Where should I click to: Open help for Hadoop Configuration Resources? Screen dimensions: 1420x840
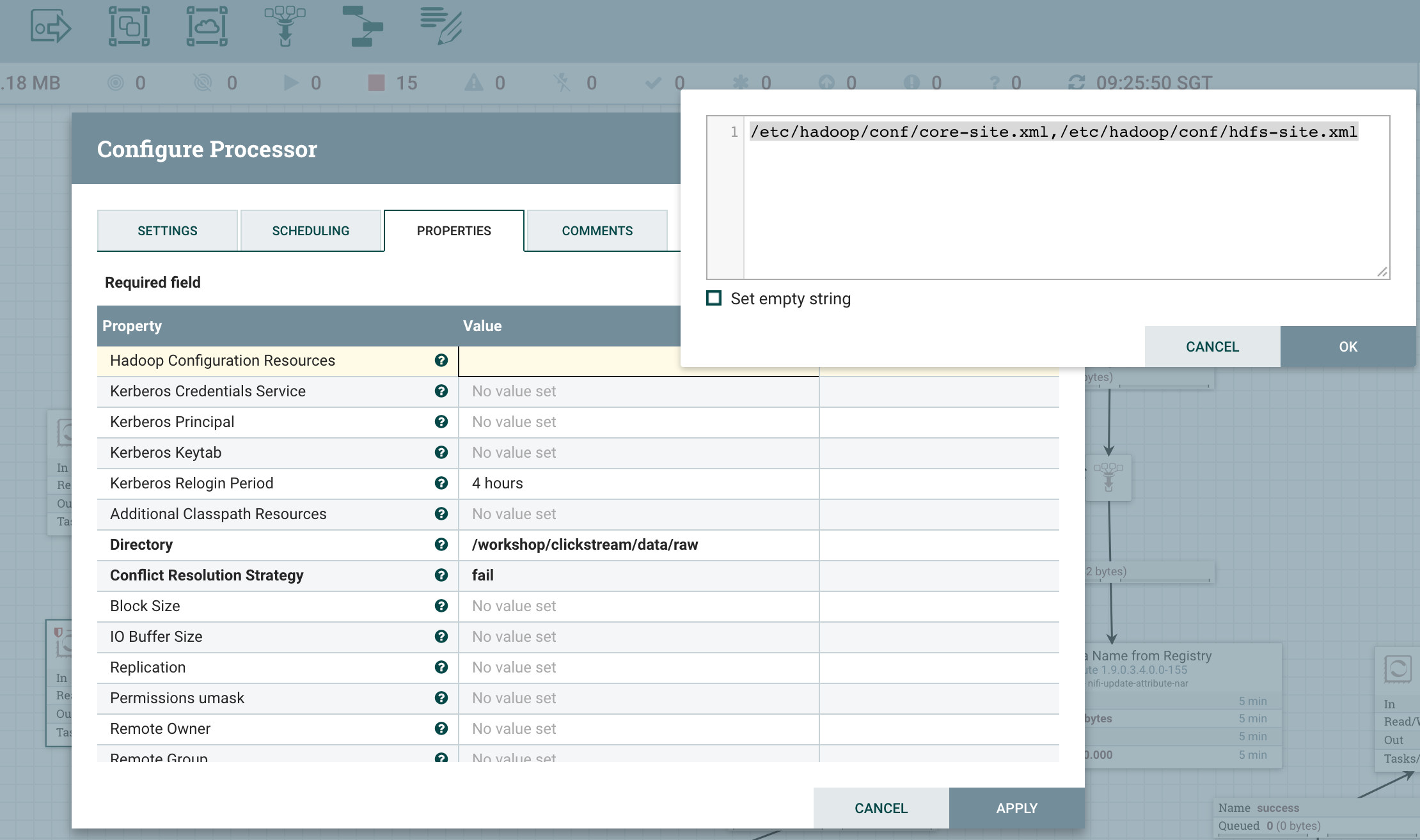click(x=441, y=361)
